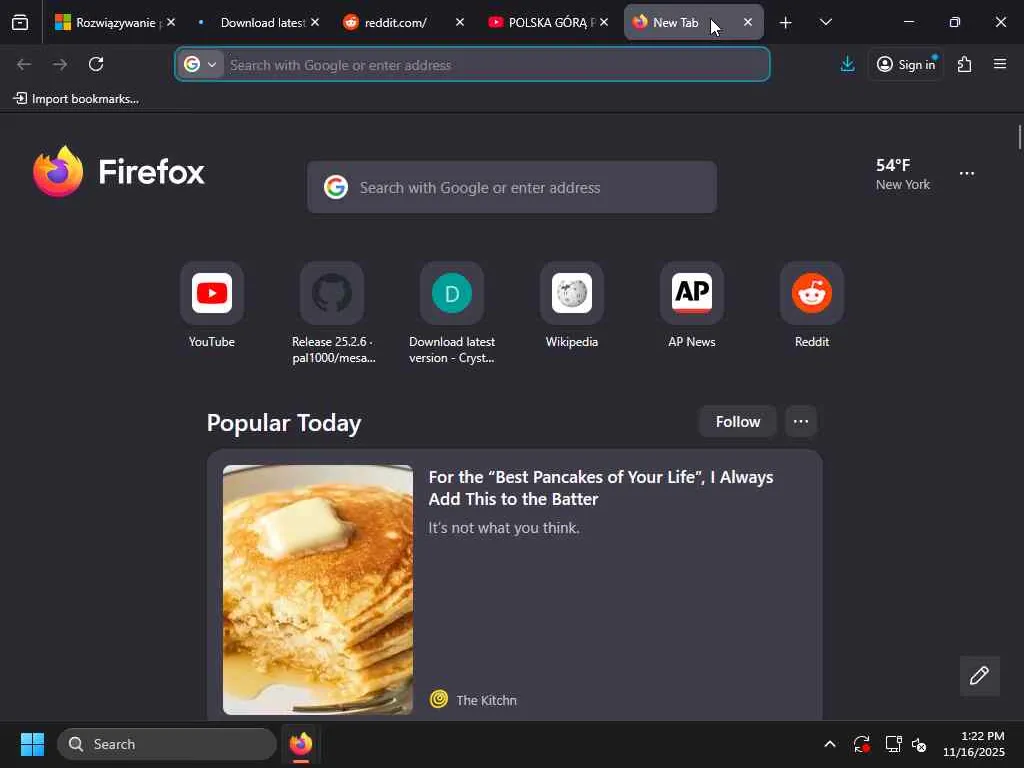Go back with the back arrow button
The height and width of the screenshot is (768, 1024).
pyautogui.click(x=24, y=64)
